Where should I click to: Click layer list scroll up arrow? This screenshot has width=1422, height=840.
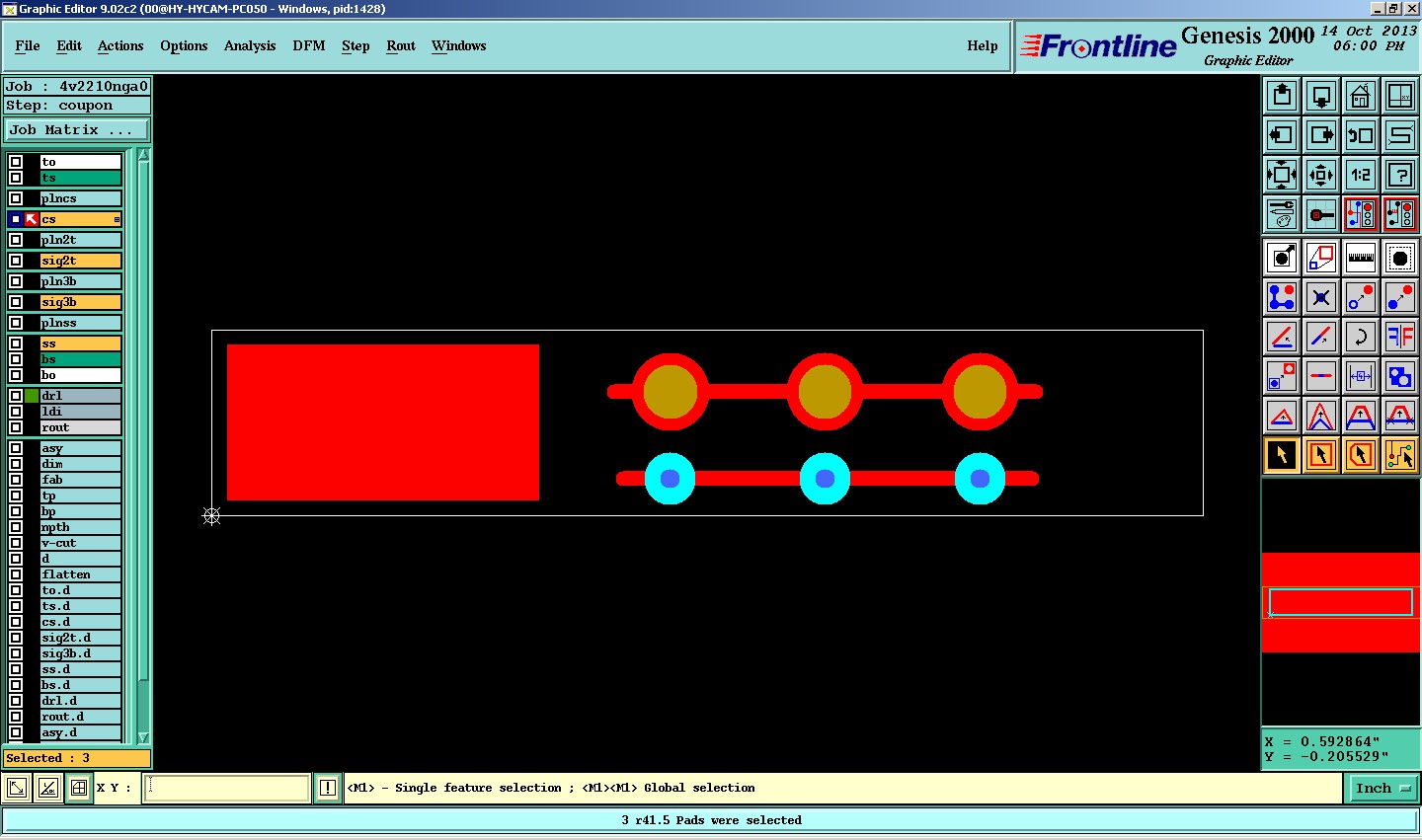click(143, 155)
